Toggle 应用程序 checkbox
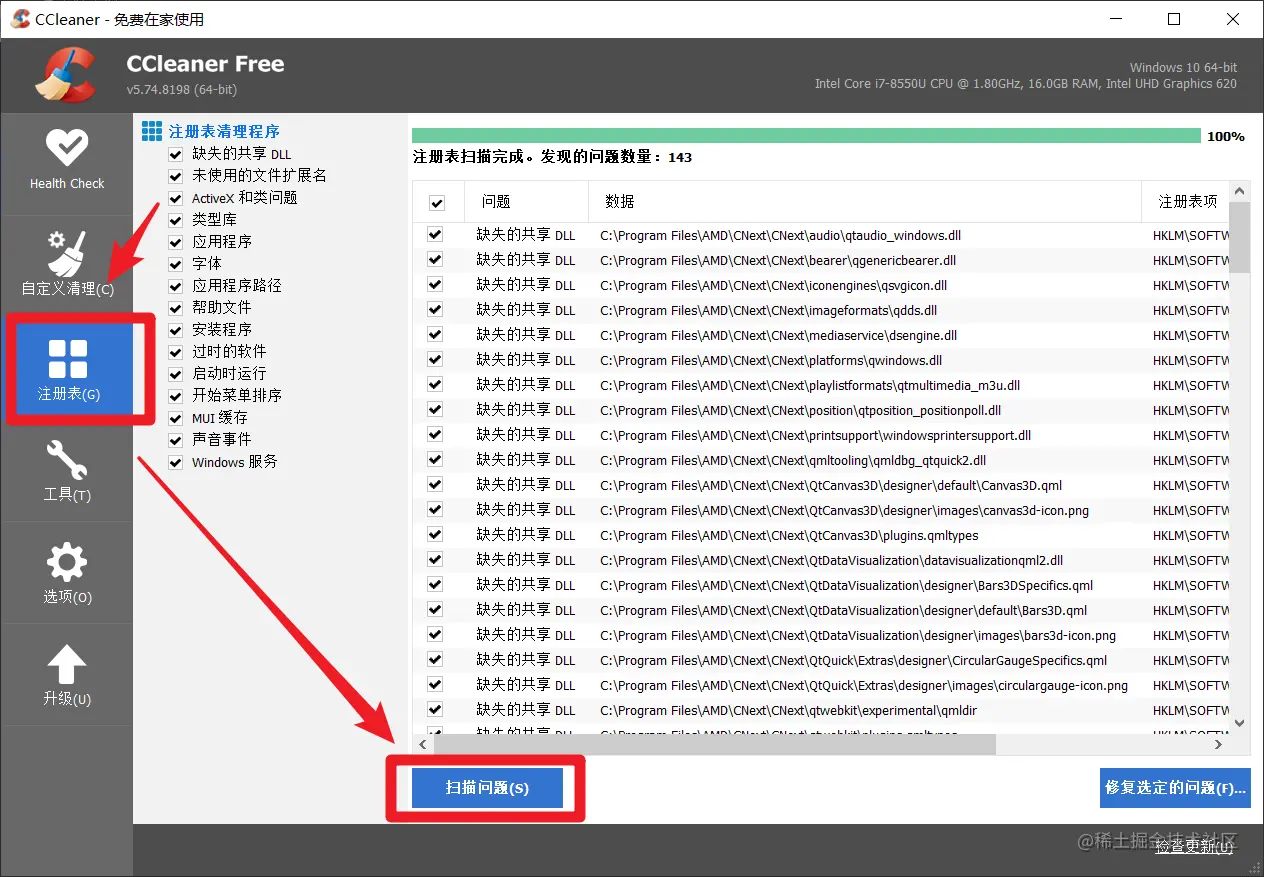Image resolution: width=1264 pixels, height=877 pixels. coord(176,242)
